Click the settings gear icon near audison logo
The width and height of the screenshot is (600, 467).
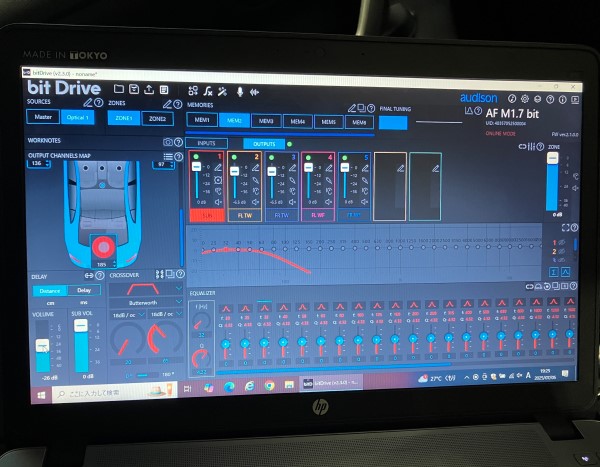coord(525,99)
